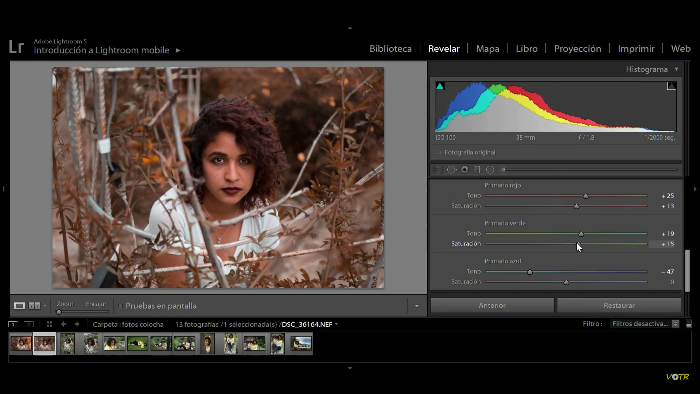Click the main portrait photo preview
The image size is (700, 394).
point(218,178)
